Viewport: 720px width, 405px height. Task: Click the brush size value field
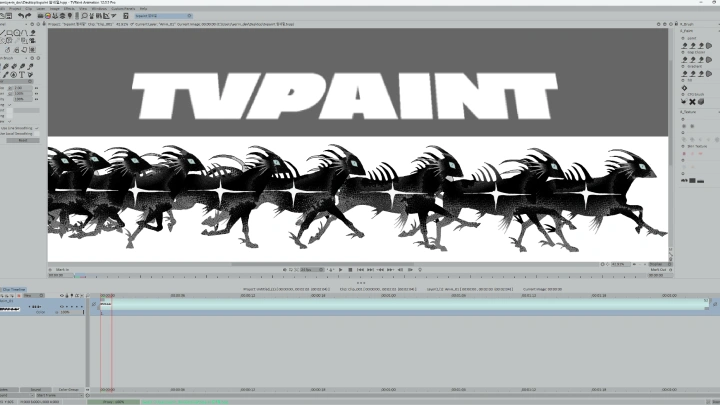[22, 88]
